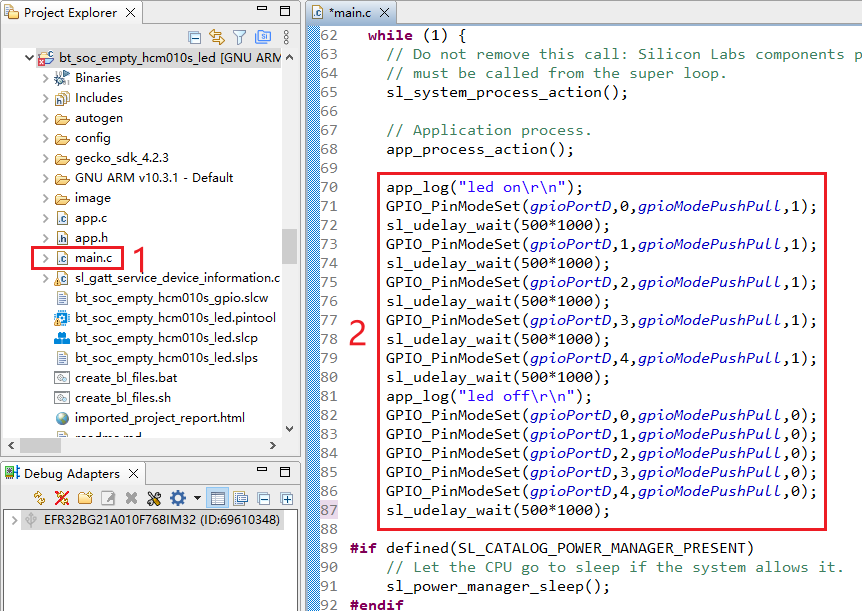Click Collapse All in Project Explorer toolbar
The image size is (862, 611).
[194, 37]
